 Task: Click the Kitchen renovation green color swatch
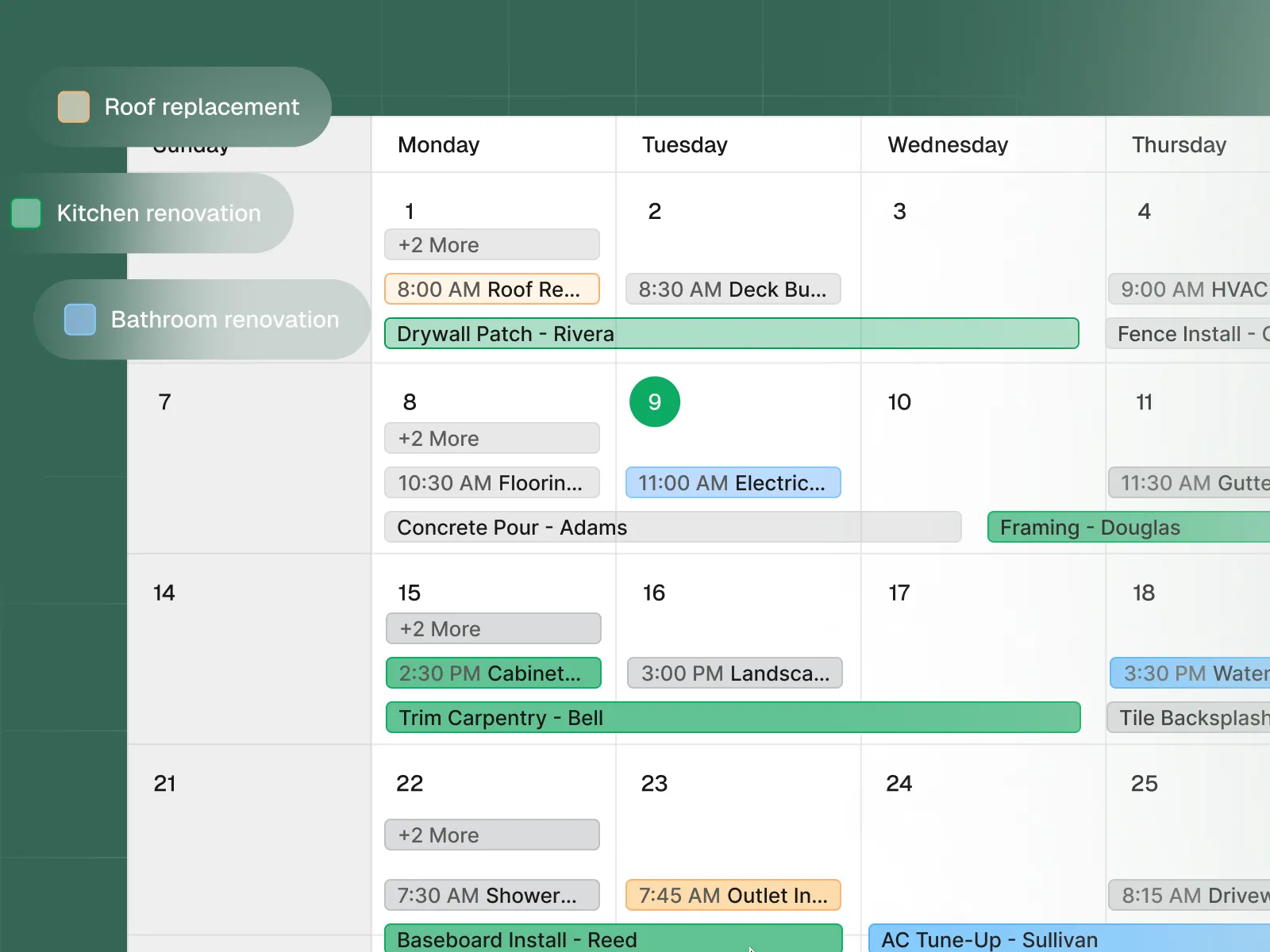26,213
